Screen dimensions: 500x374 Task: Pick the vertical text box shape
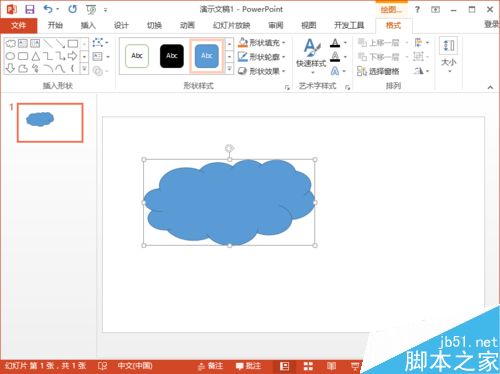click(35, 43)
